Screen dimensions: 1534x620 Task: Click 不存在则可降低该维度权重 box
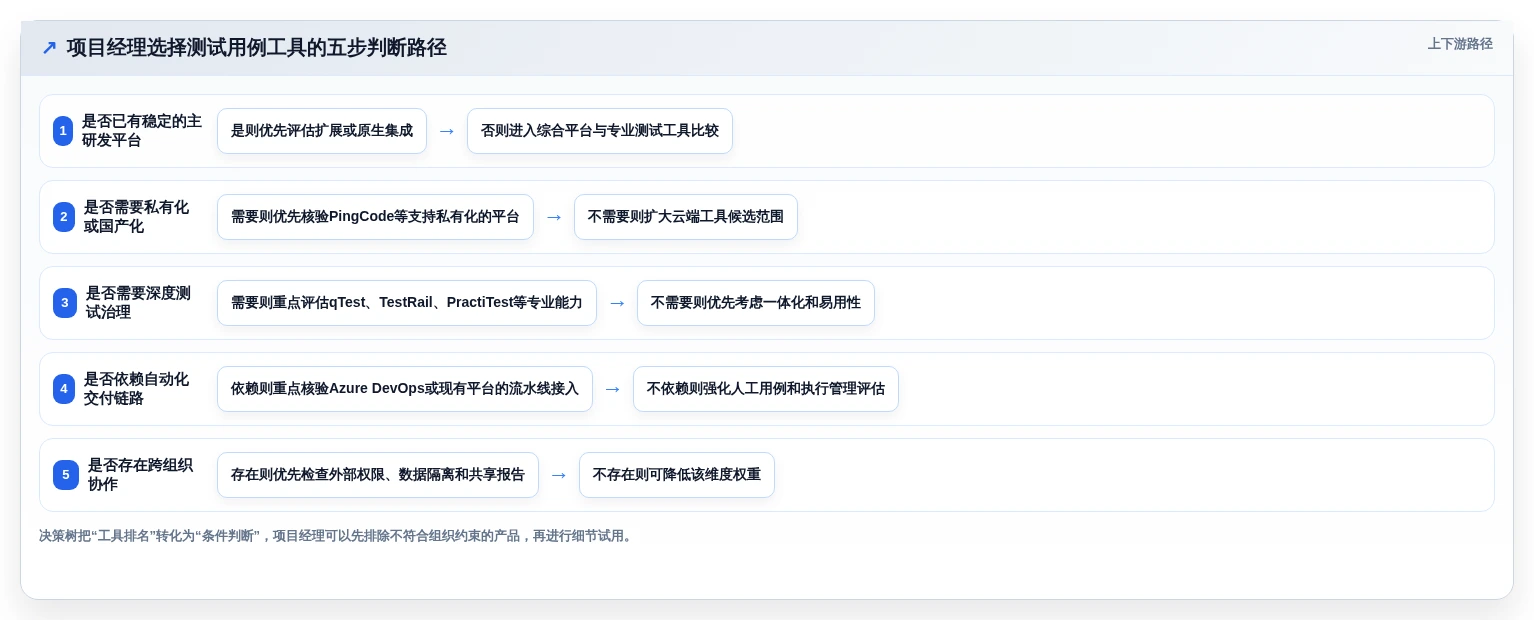coord(677,475)
